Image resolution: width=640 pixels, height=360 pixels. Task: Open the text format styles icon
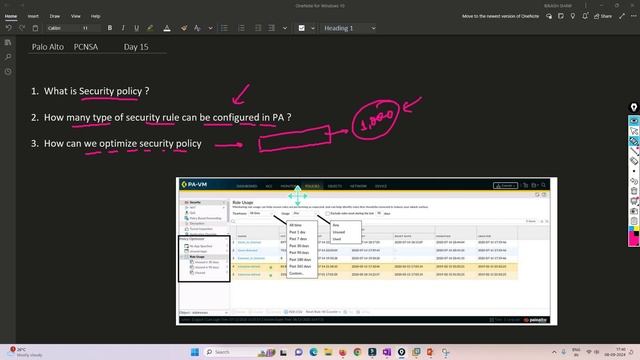coord(198,28)
